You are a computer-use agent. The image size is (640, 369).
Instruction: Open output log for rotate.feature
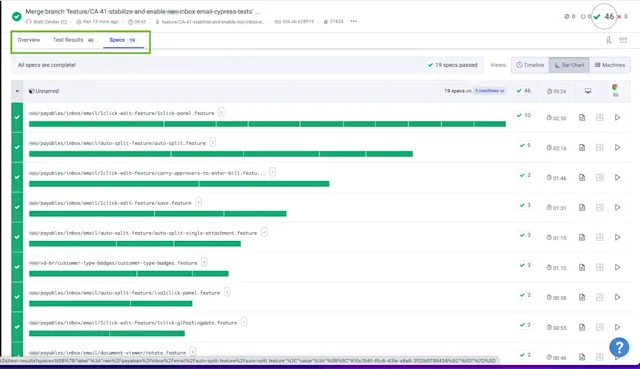[582, 357]
